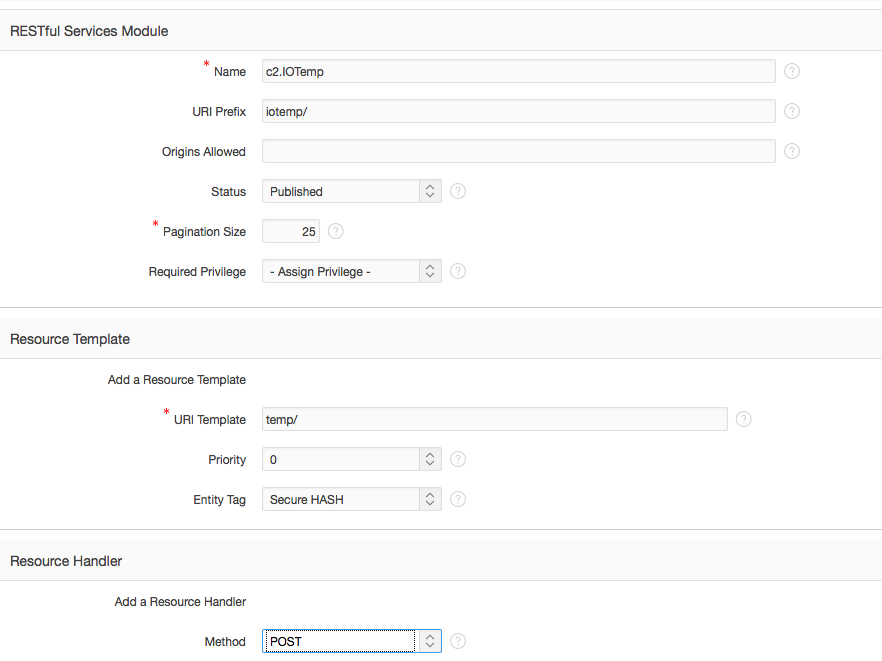Screen dimensions: 882x661
Task: Click help icon beside Entity Tag
Action: [x=458, y=499]
